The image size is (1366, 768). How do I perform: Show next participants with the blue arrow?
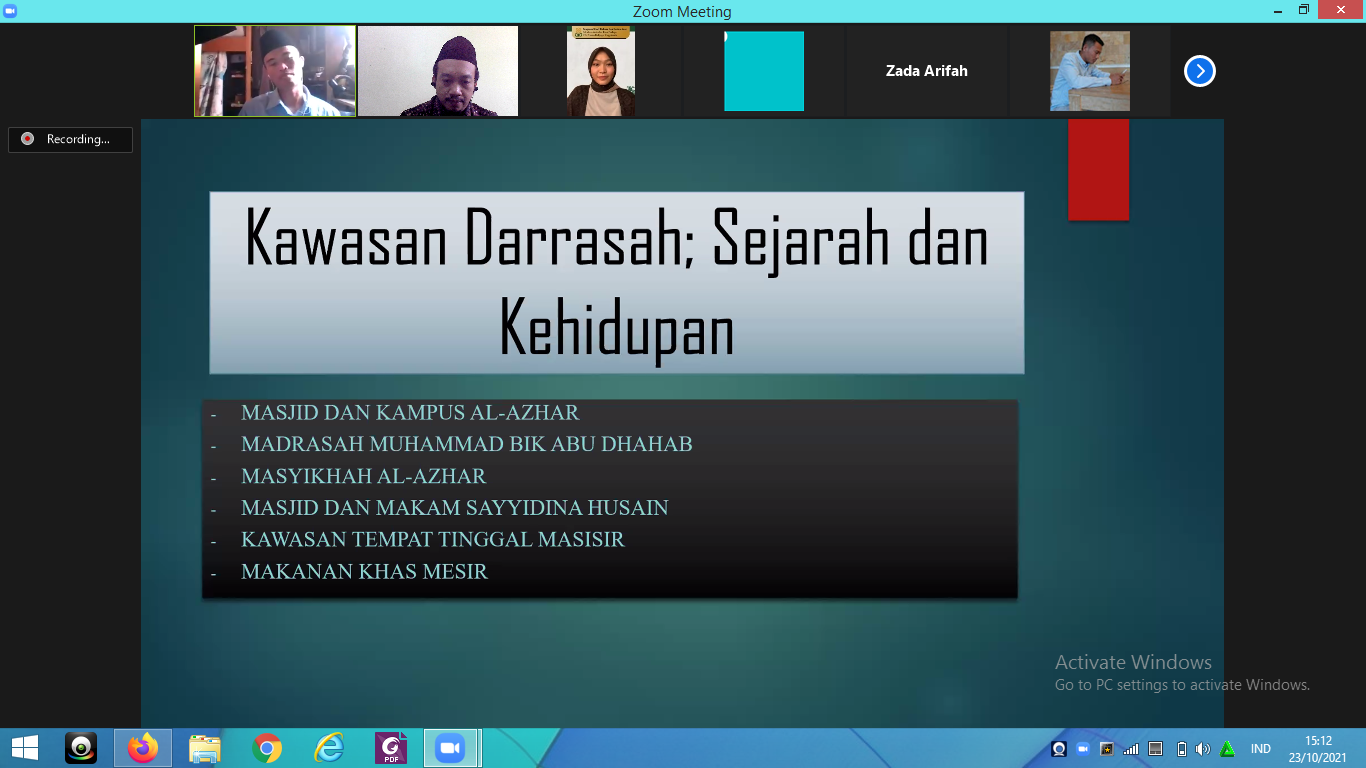pos(1199,71)
